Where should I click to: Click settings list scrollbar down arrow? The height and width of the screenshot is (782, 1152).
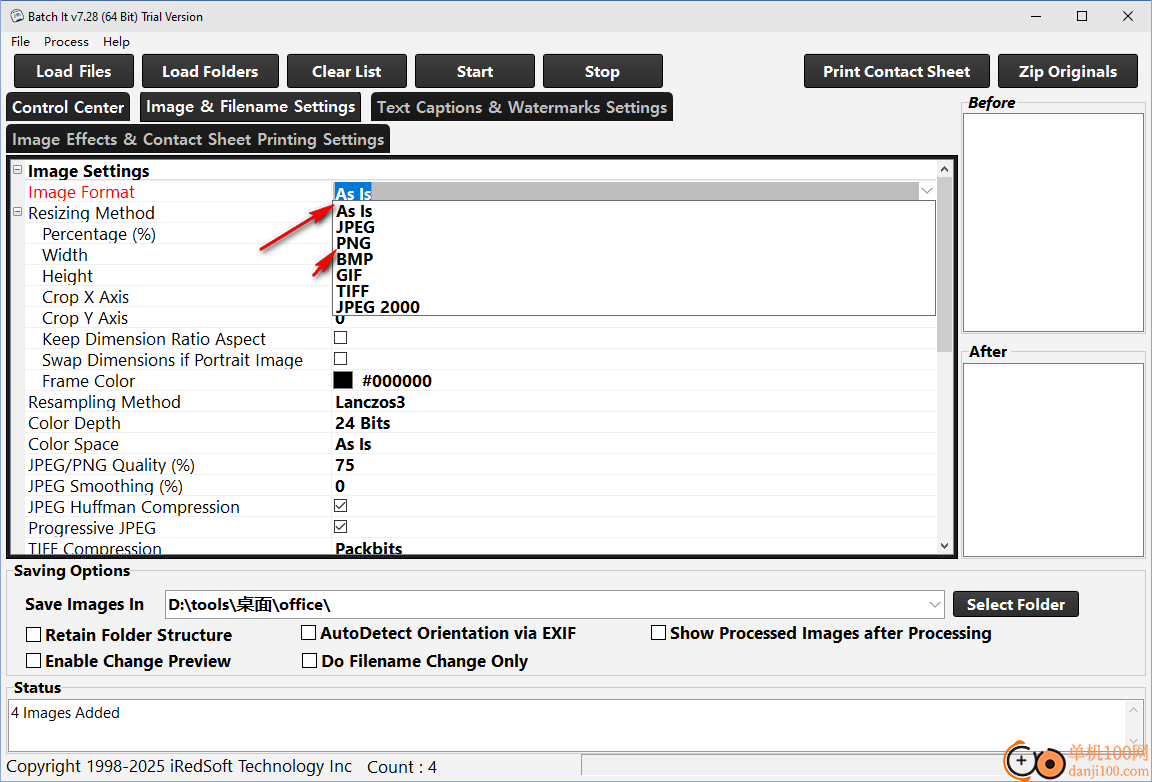(x=945, y=546)
